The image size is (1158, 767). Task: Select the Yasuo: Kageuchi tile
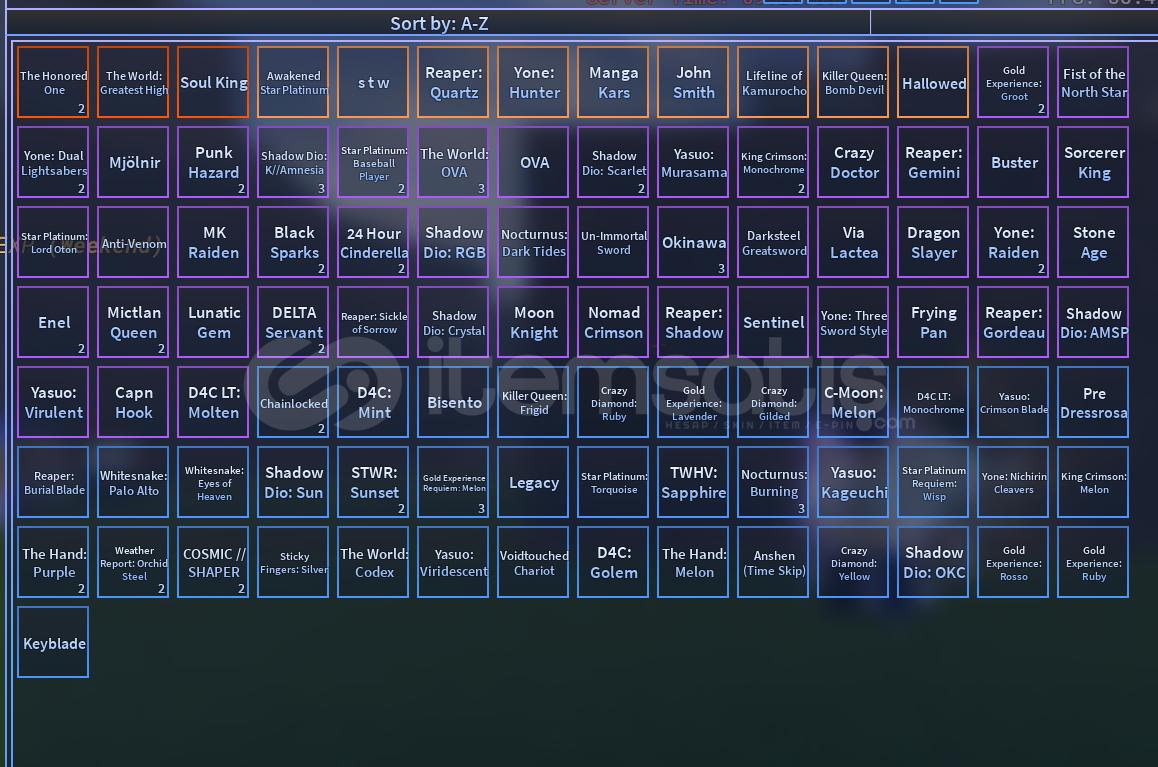(853, 482)
